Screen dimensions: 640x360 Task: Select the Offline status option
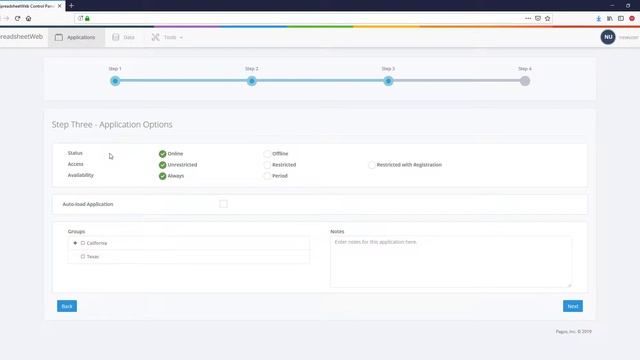click(267, 154)
